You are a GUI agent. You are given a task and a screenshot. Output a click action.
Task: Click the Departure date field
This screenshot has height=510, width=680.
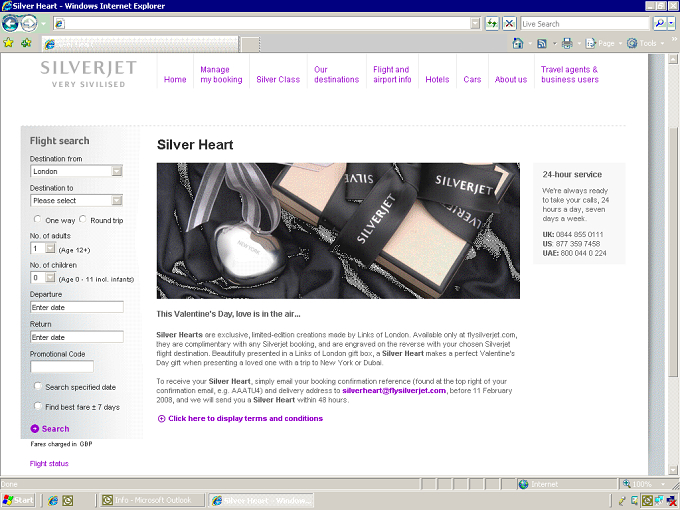coord(77,307)
